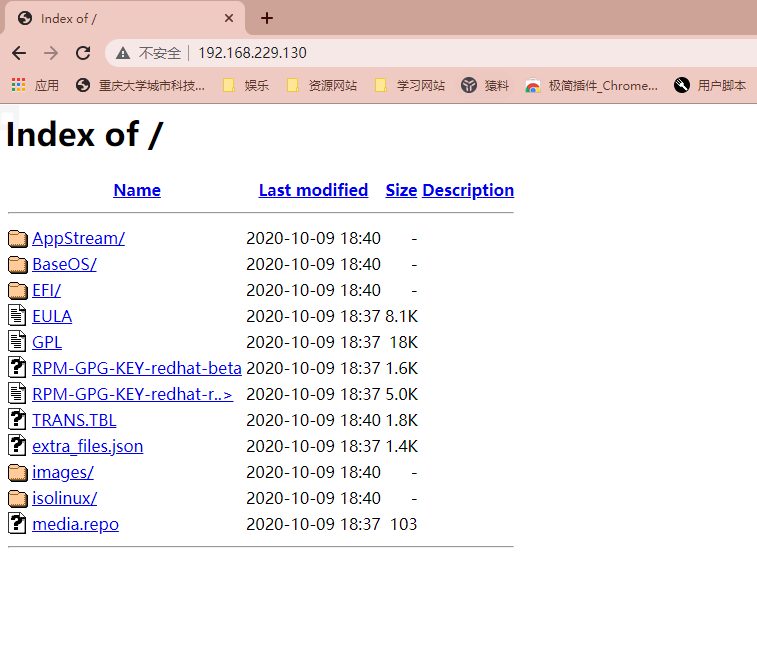
Task: Click the 5.0K size value
Action: (x=401, y=394)
